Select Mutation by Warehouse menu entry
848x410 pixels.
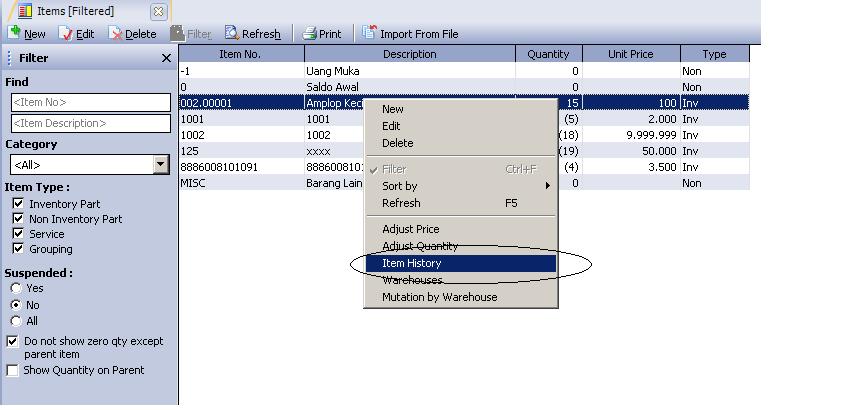(439, 297)
